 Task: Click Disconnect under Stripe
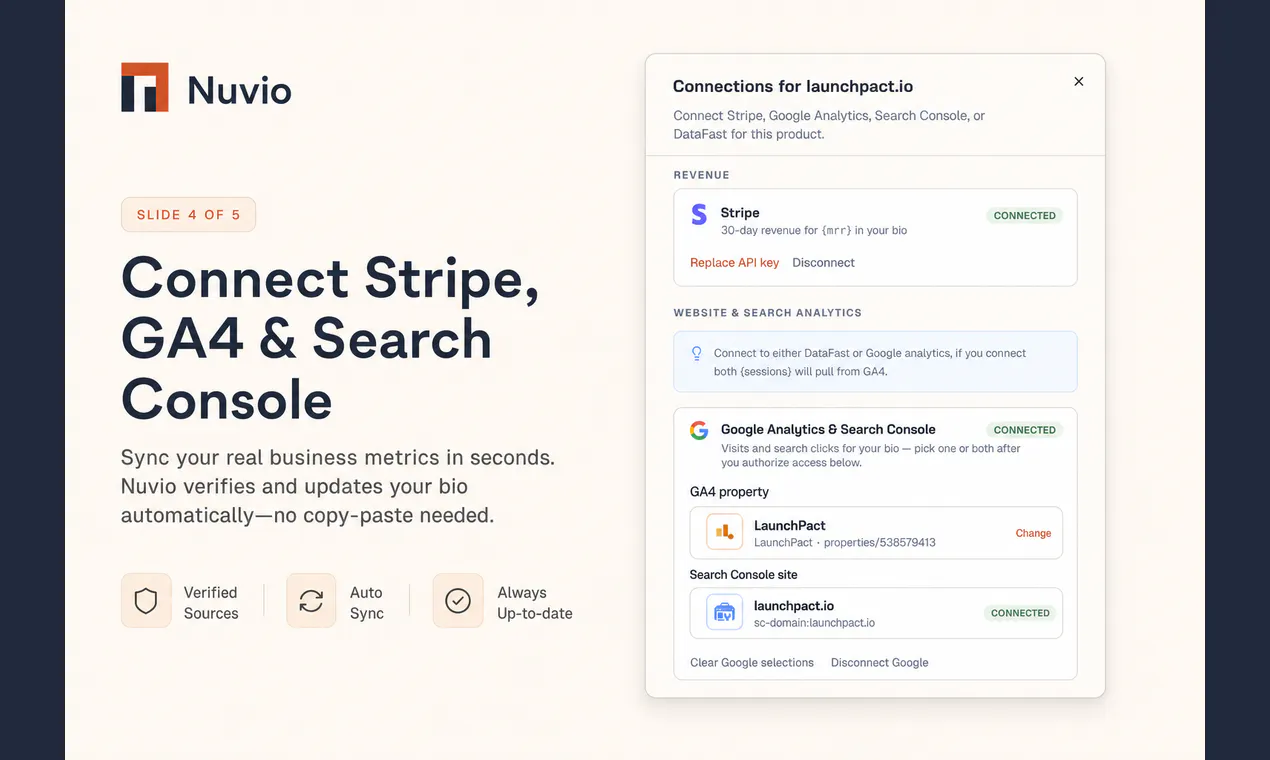pyautogui.click(x=823, y=263)
